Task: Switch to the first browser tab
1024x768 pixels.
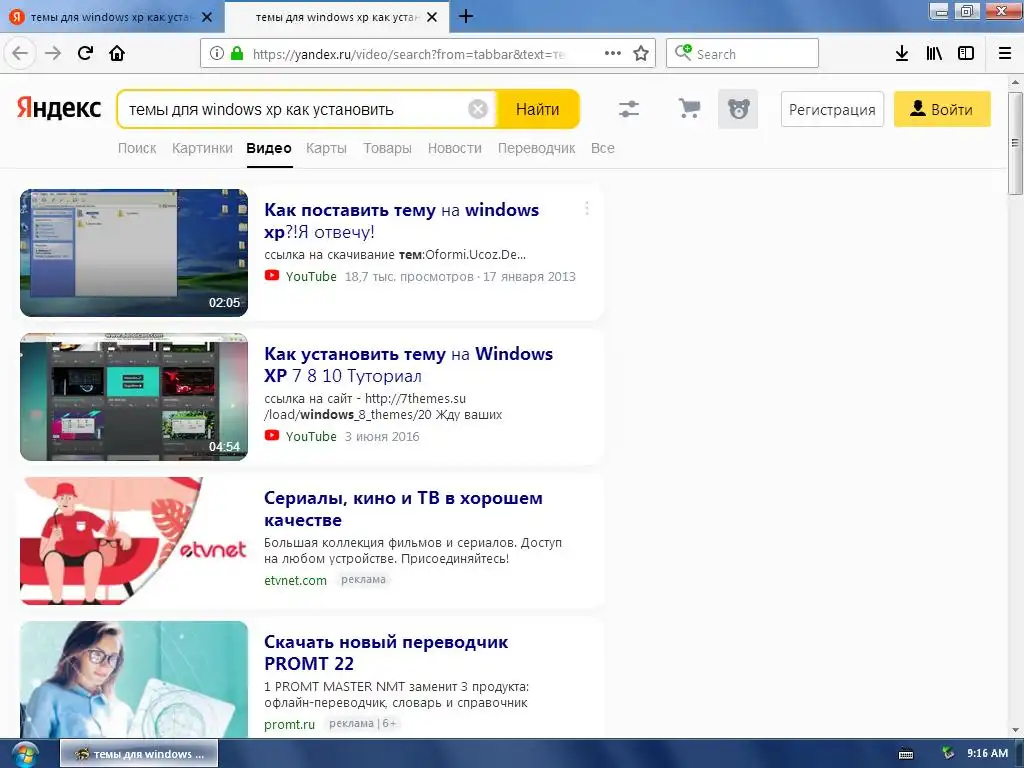Action: pyautogui.click(x=112, y=17)
